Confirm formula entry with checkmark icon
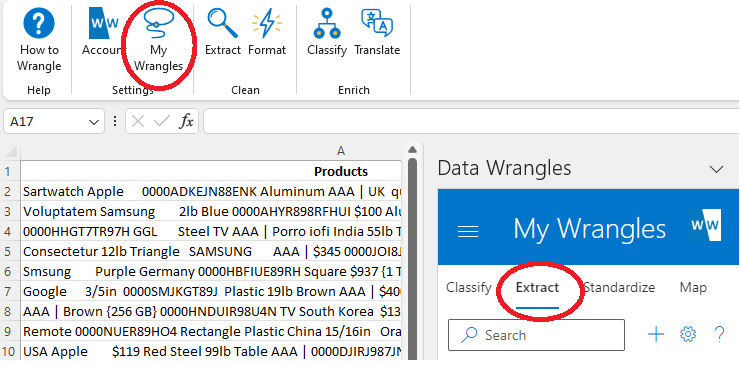The height and width of the screenshot is (365, 740). click(161, 122)
